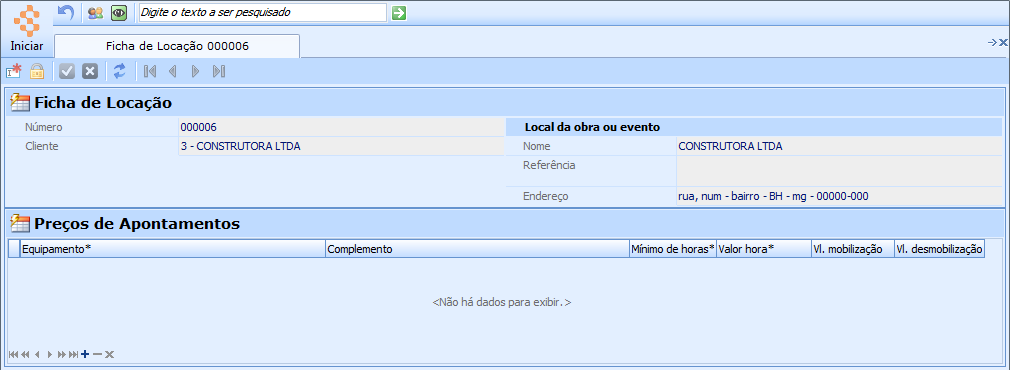Viewport: 1010px width, 370px height.
Task: Go to the last record in toolbar
Action: tap(218, 71)
